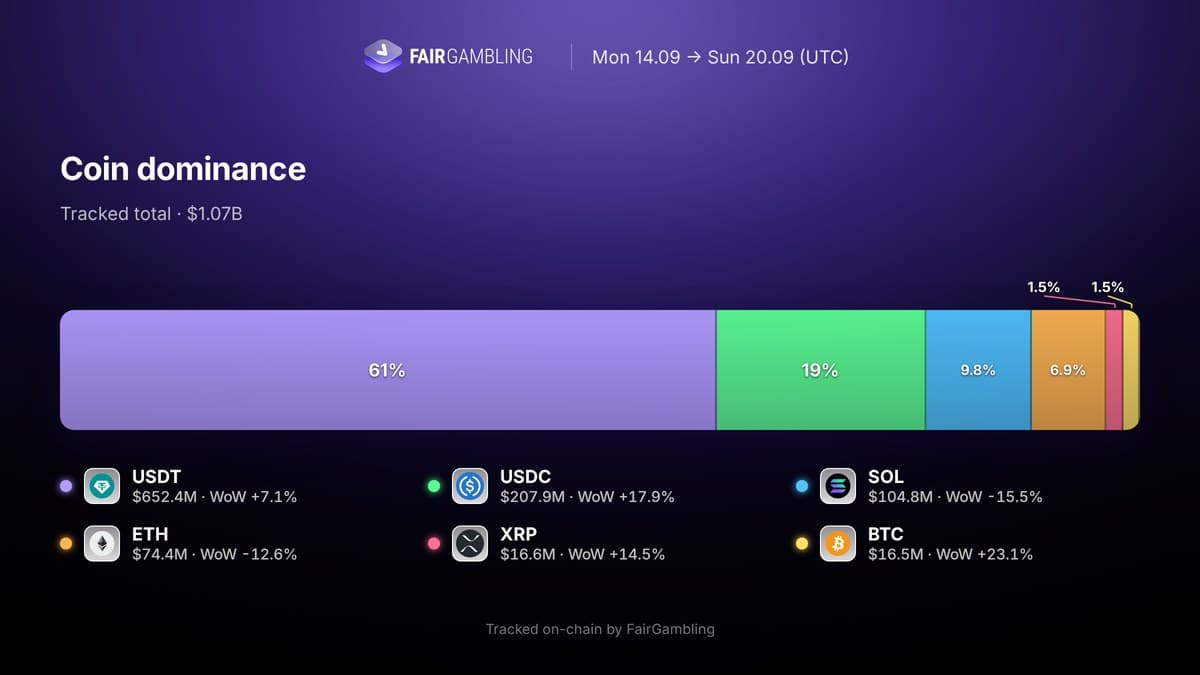Click the XRP coin icon
Screen dimensions: 1200x675
(470, 543)
